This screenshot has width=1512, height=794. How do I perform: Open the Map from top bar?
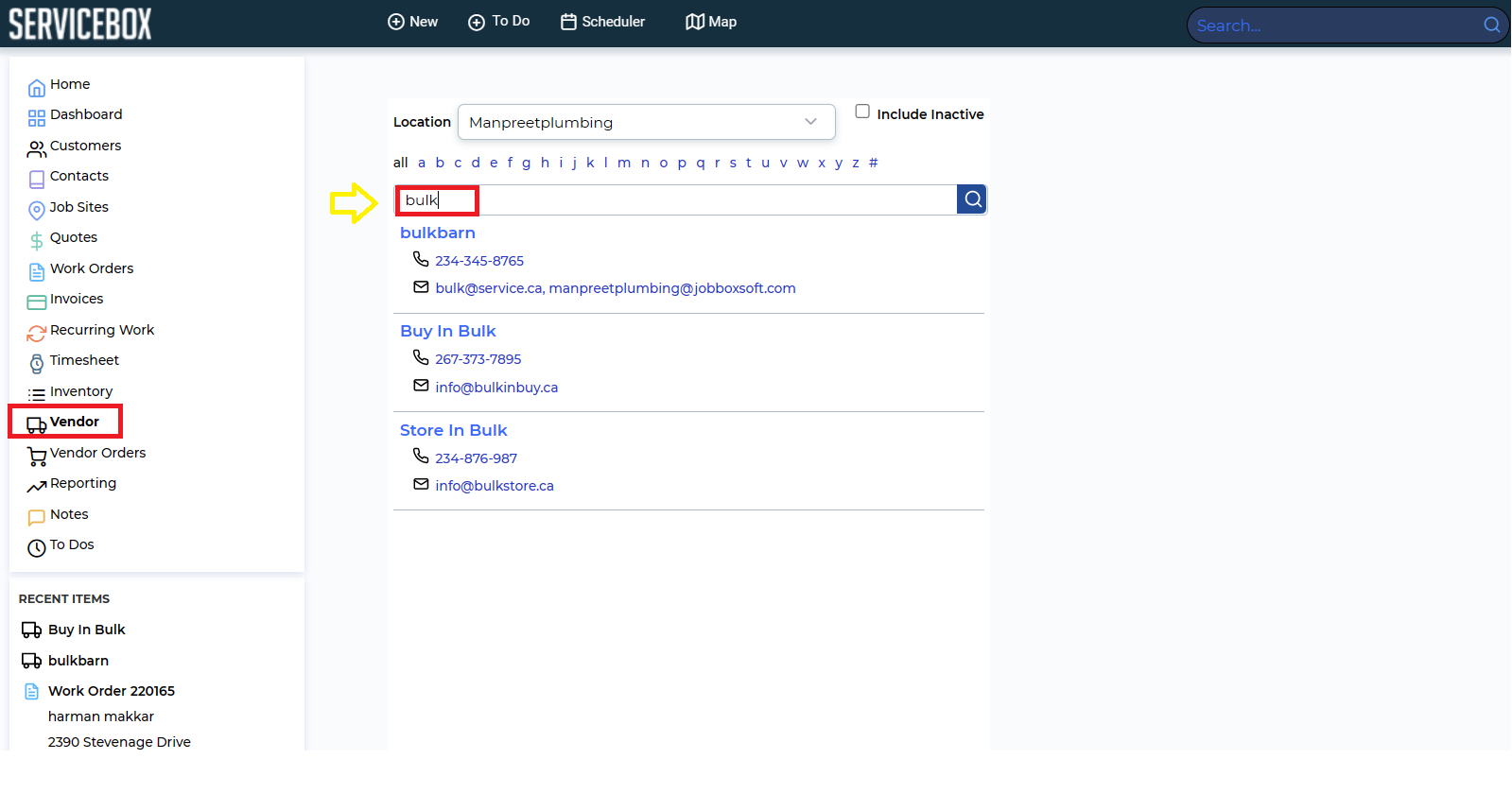pos(711,22)
